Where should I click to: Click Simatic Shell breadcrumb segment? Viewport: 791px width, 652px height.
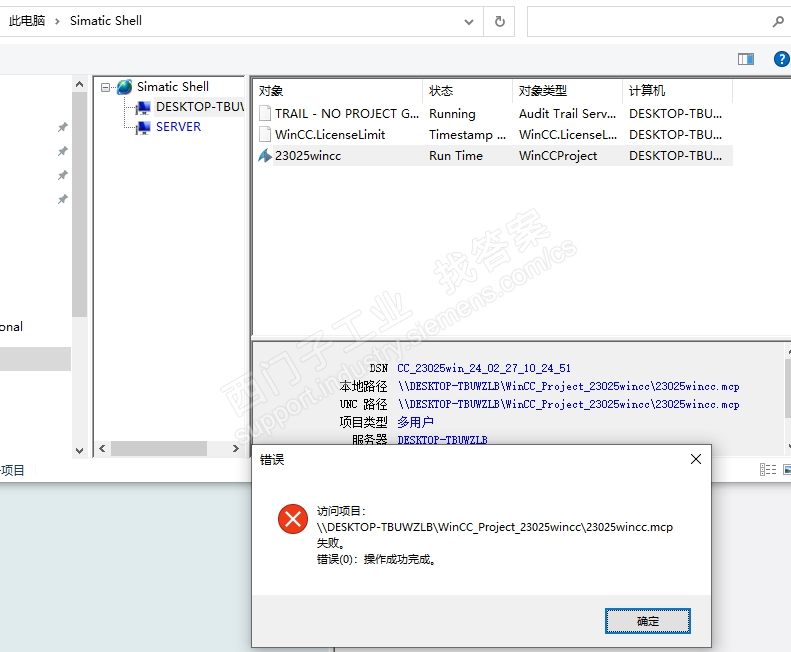point(106,21)
